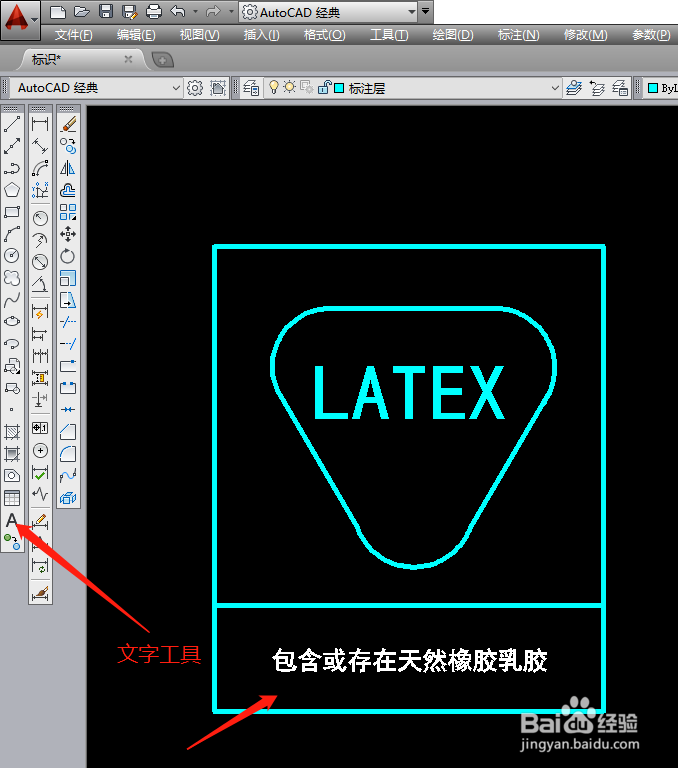This screenshot has width=678, height=768.
Task: Toggle 标注层 layer lock padlock
Action: pos(324,88)
